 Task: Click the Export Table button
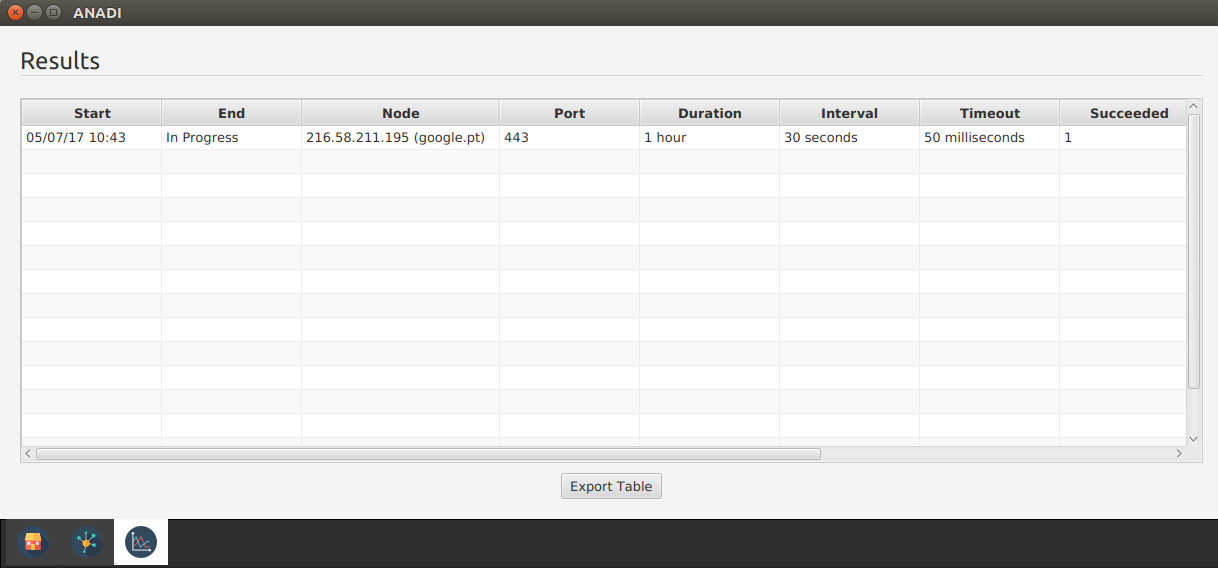coord(611,486)
